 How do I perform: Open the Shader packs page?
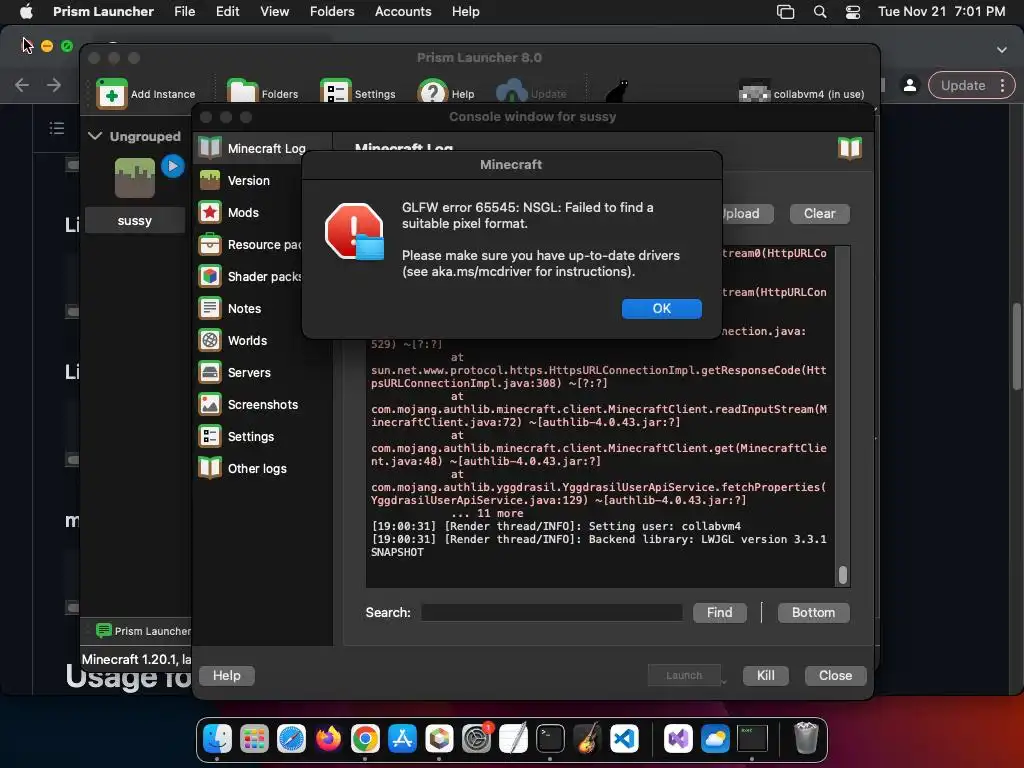(x=250, y=276)
